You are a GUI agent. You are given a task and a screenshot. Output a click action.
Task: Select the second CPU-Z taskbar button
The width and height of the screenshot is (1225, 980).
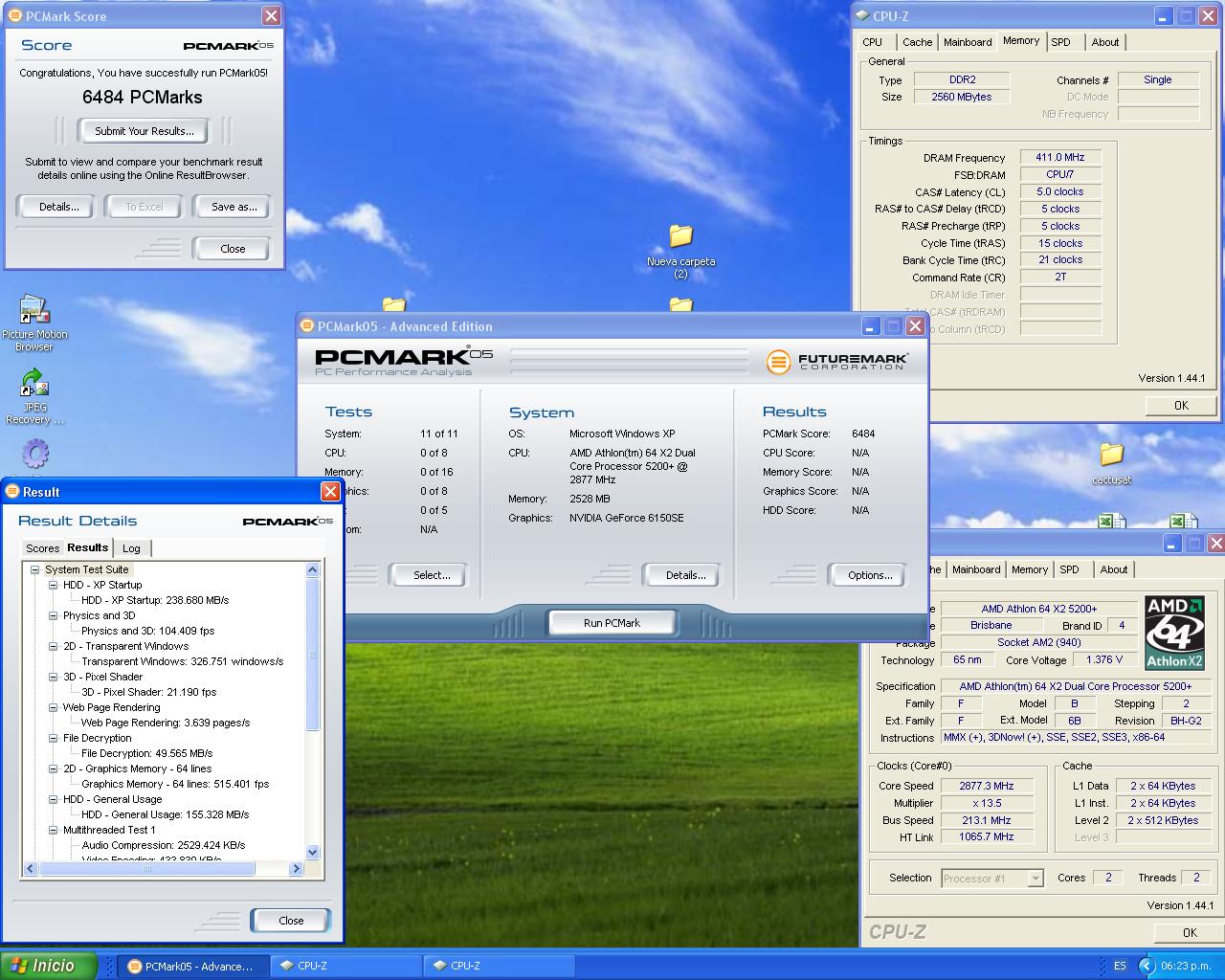(x=500, y=966)
